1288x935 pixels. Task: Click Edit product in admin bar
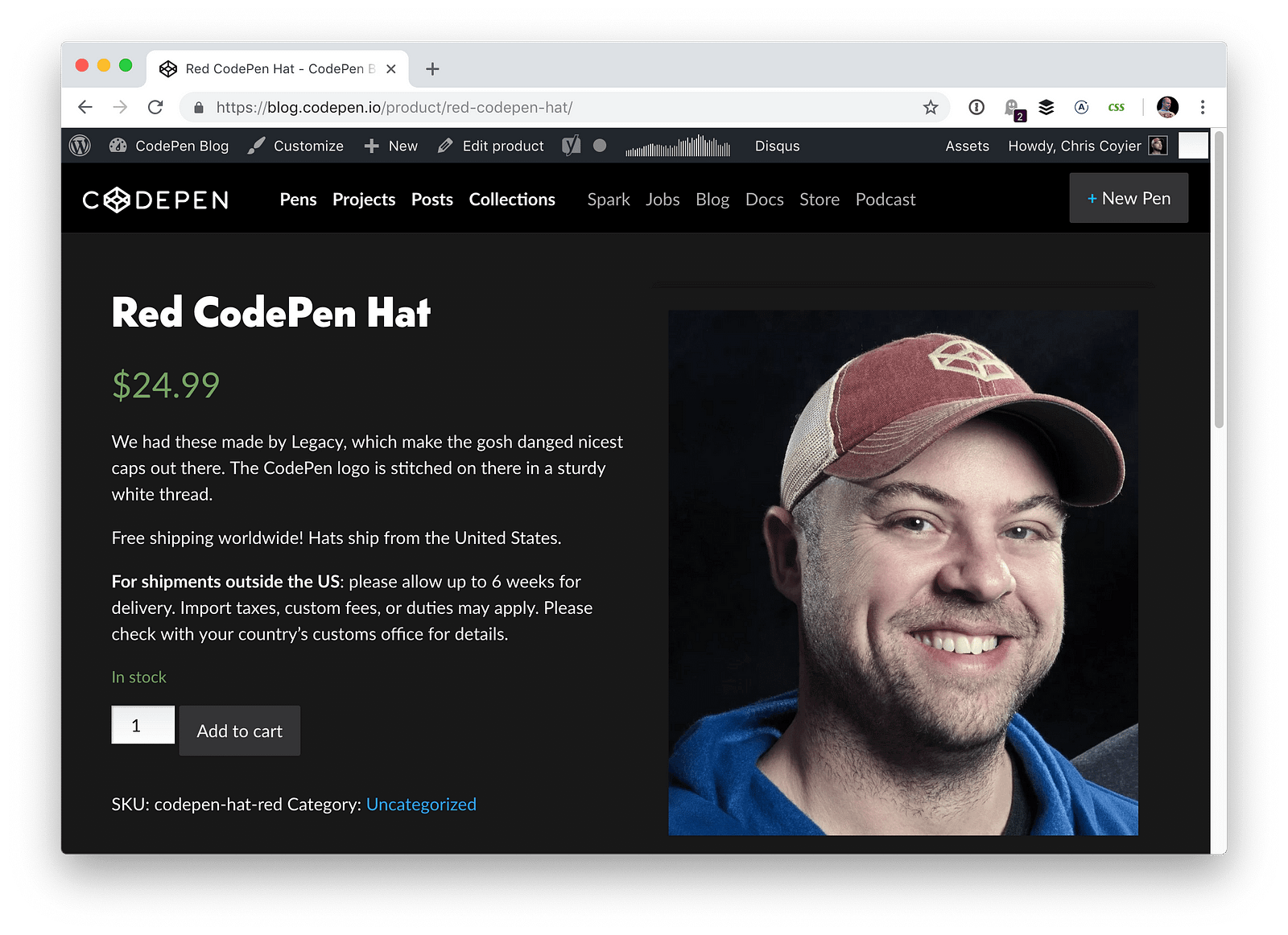491,146
